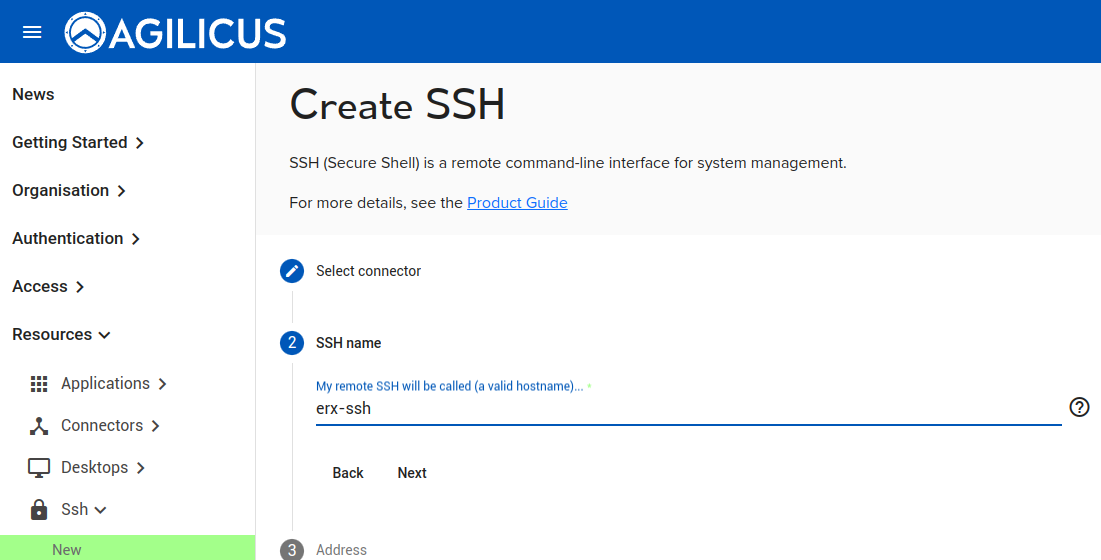Image resolution: width=1101 pixels, height=560 pixels.
Task: Open the hamburger navigation menu
Action: pyautogui.click(x=32, y=32)
